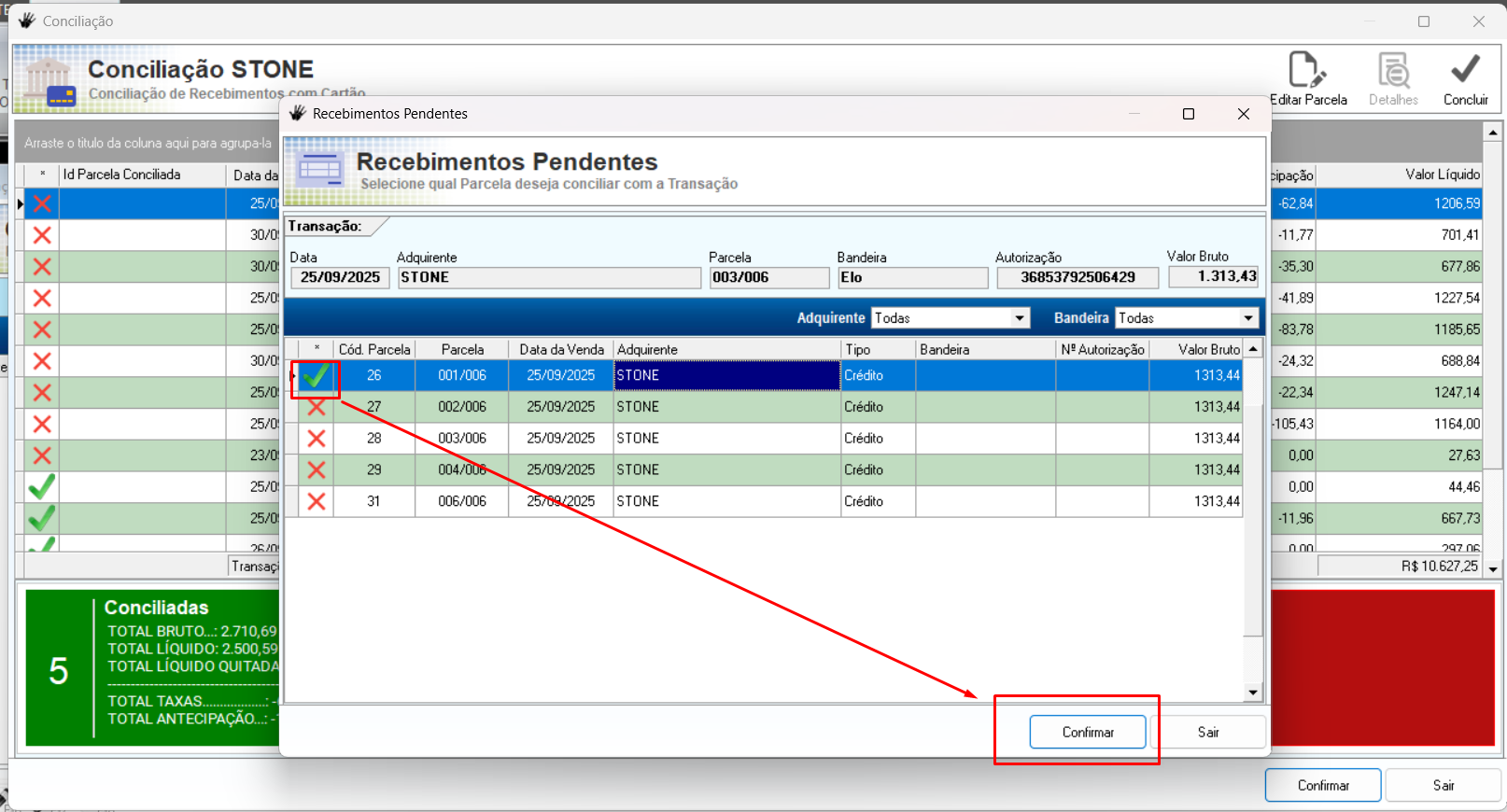Click Confirmar in the Recebimentos Pendentes dialog
Screen dimensions: 1507x812
click(x=1088, y=732)
